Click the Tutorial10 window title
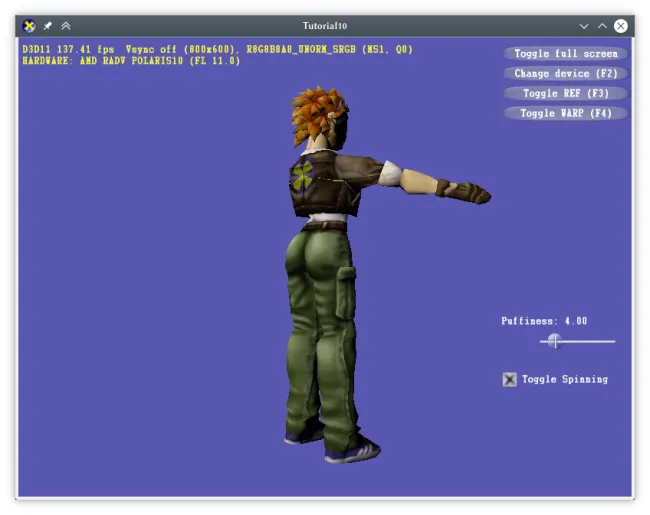Screen dimensions: 650x515 click(325, 26)
